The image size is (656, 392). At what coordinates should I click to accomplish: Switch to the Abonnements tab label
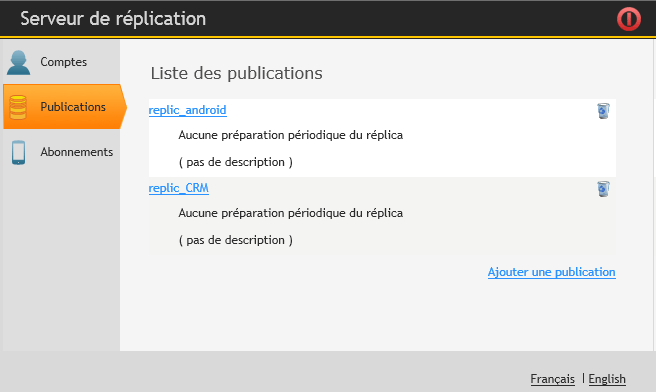[77, 152]
